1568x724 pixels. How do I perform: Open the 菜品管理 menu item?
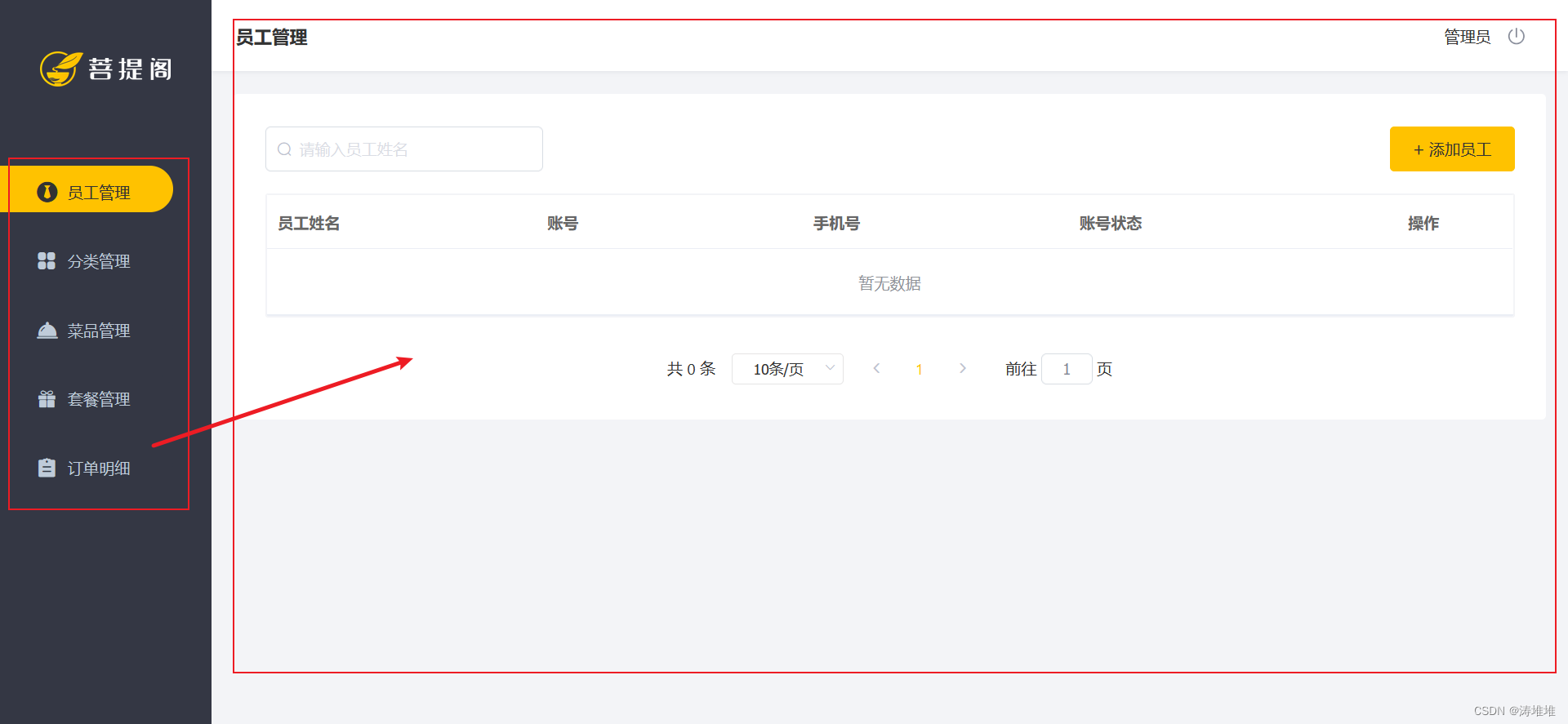coord(87,331)
